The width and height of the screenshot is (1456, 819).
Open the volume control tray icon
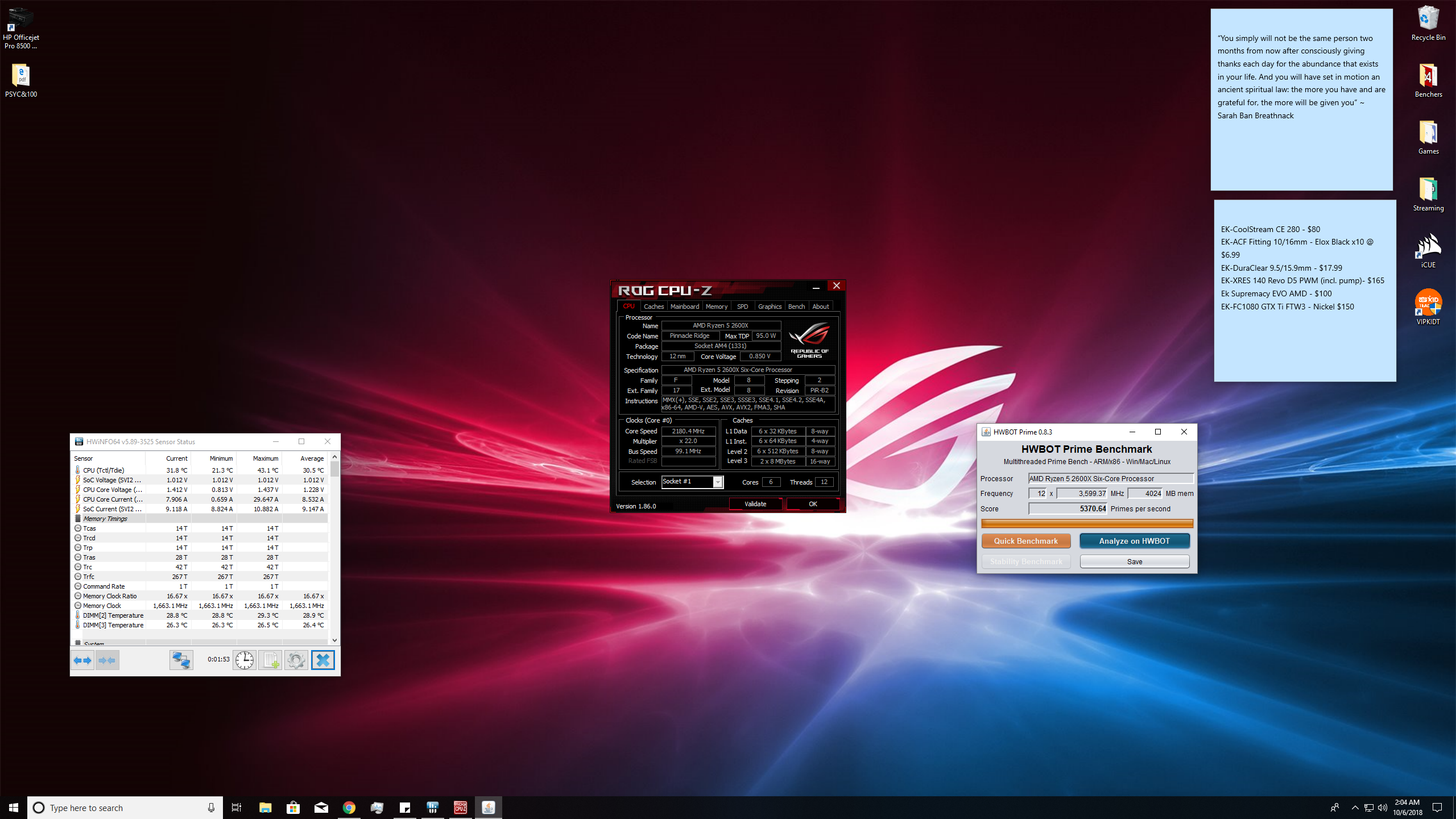click(x=1383, y=808)
